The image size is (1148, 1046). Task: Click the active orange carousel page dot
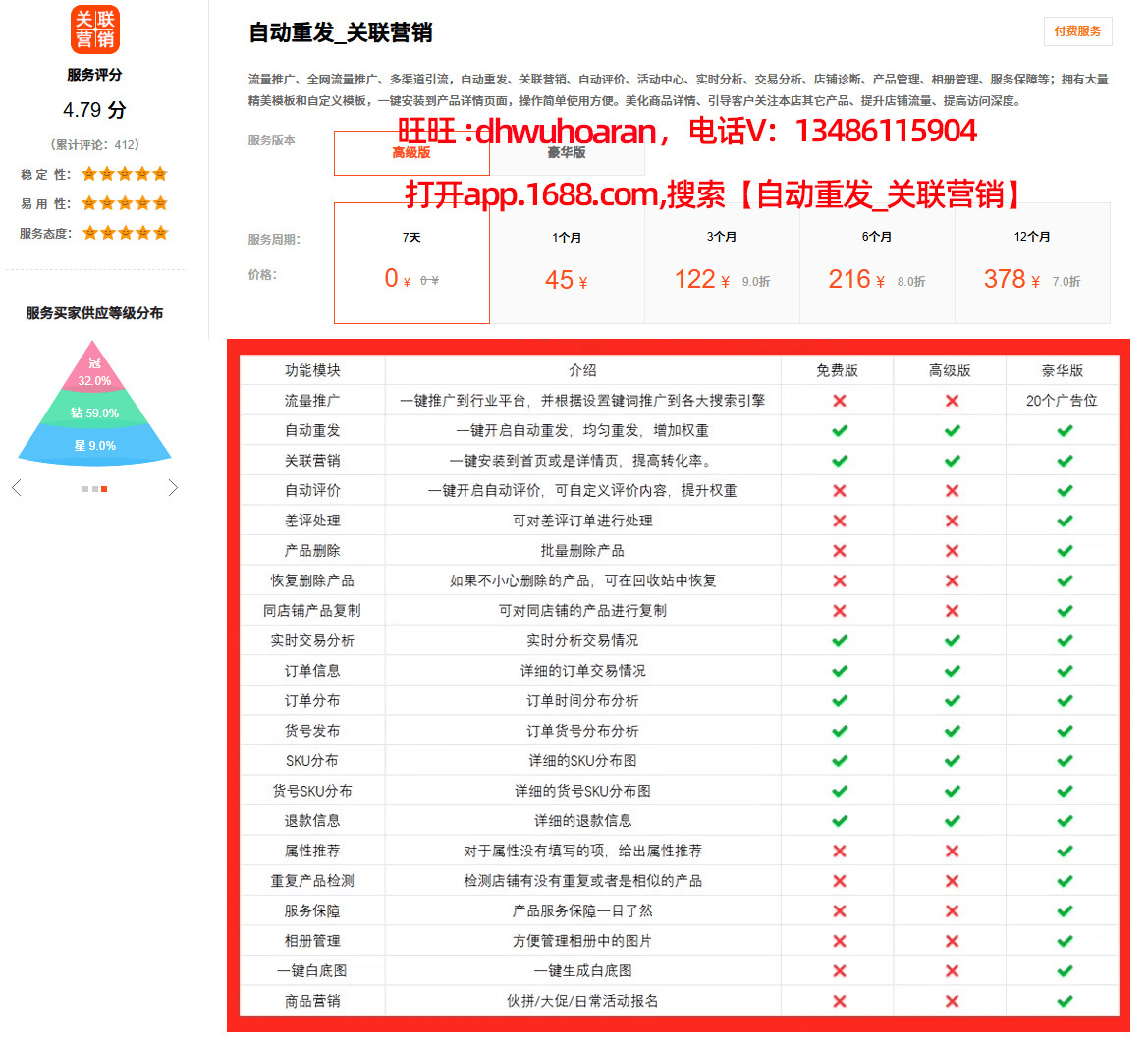105,488
